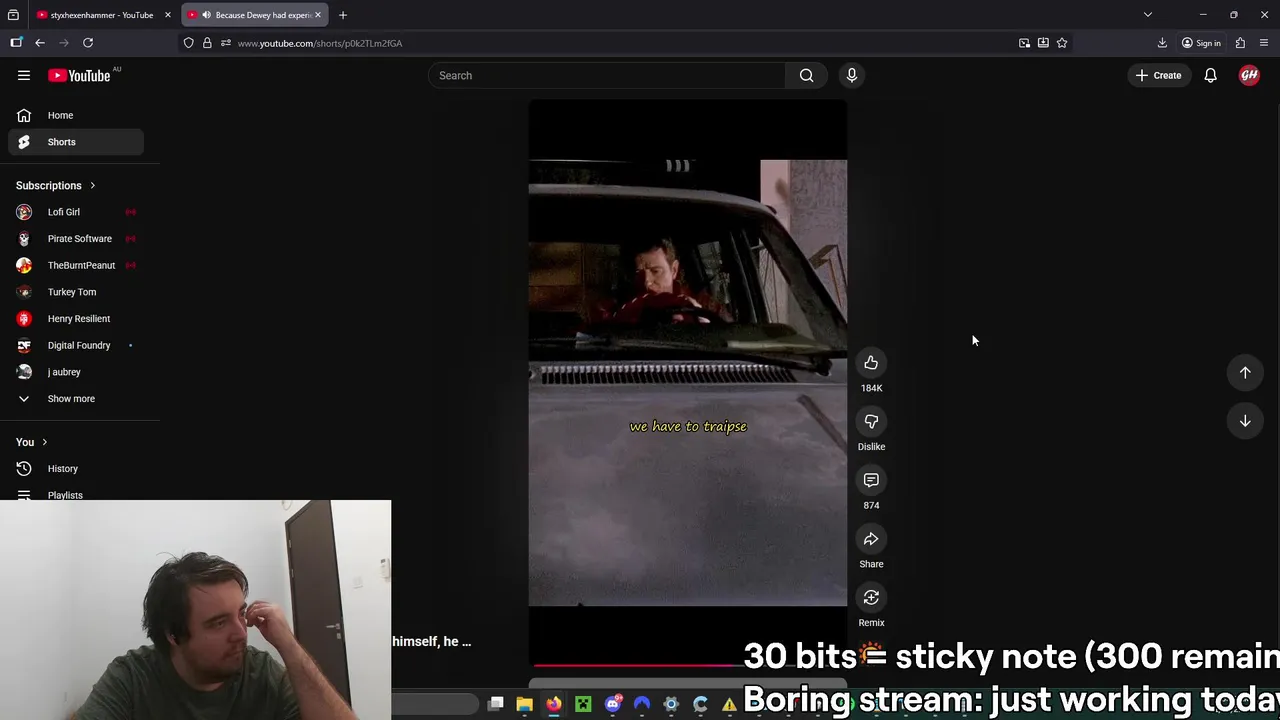1280x720 pixels.
Task: Open site padlock security info
Action: (207, 43)
